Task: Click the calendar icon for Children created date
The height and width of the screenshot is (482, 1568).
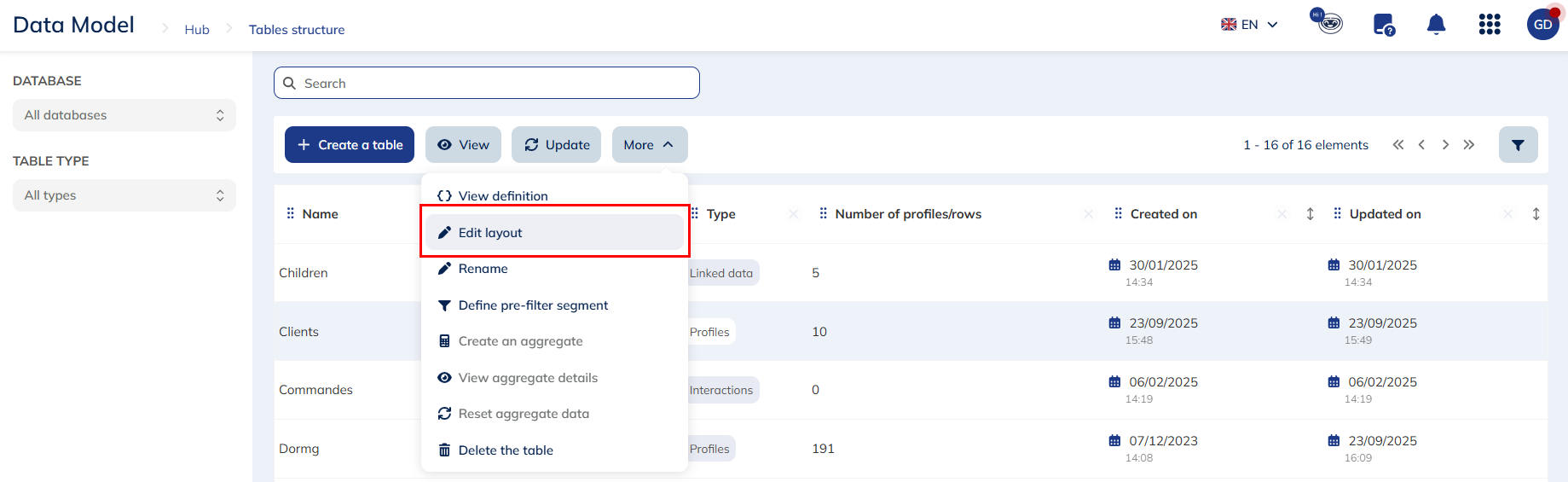Action: tap(1114, 265)
